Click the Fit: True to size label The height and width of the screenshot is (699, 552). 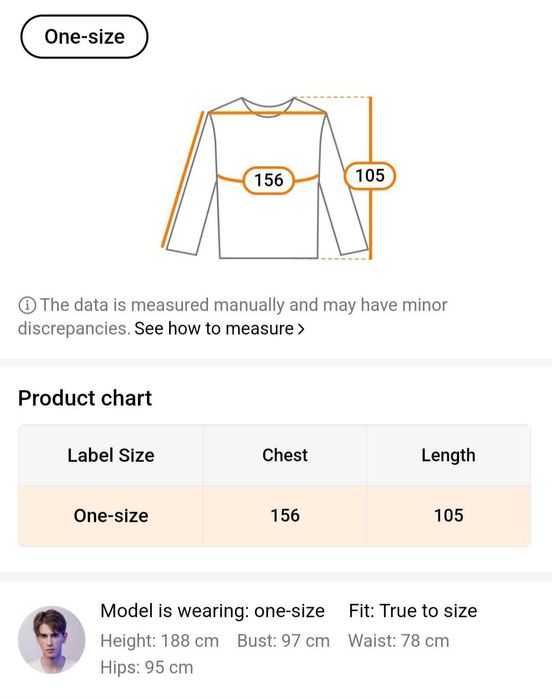(413, 611)
